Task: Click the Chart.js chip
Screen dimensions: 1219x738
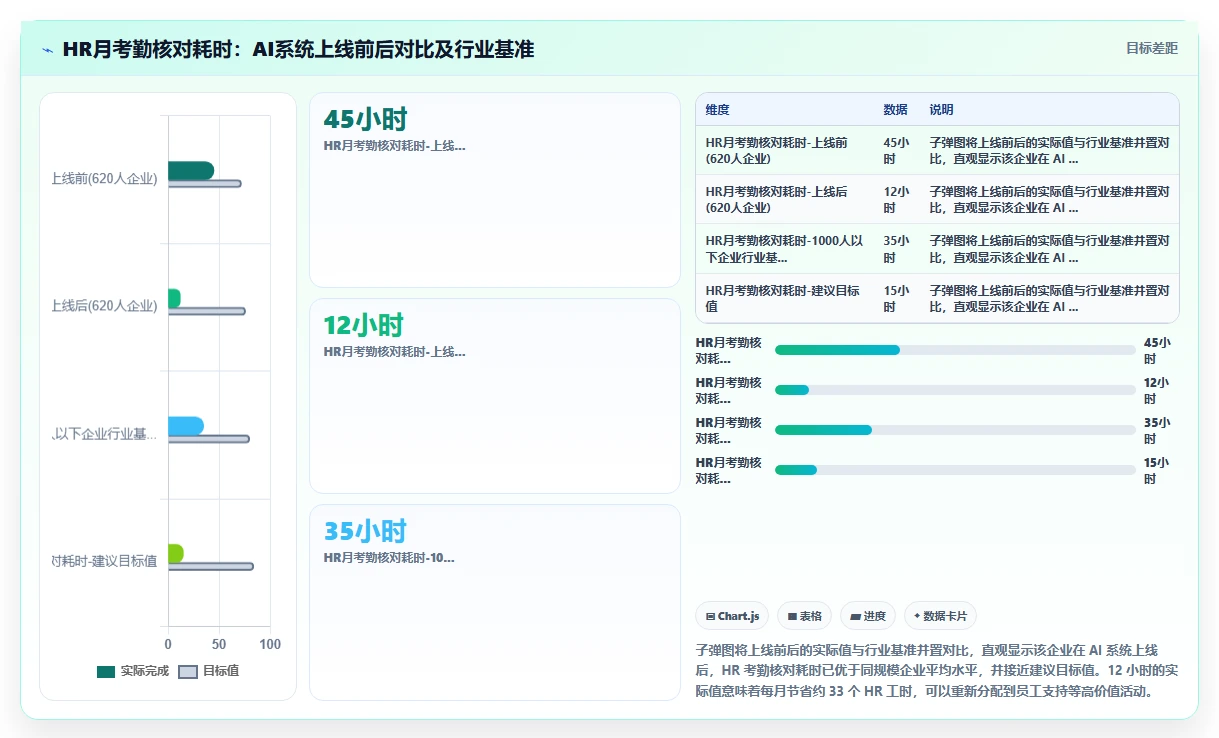Action: coord(732,616)
